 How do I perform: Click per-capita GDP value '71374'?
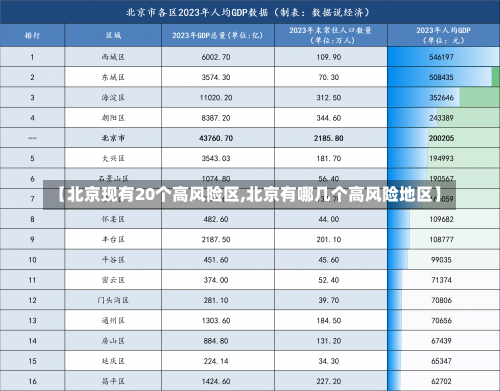(x=441, y=280)
